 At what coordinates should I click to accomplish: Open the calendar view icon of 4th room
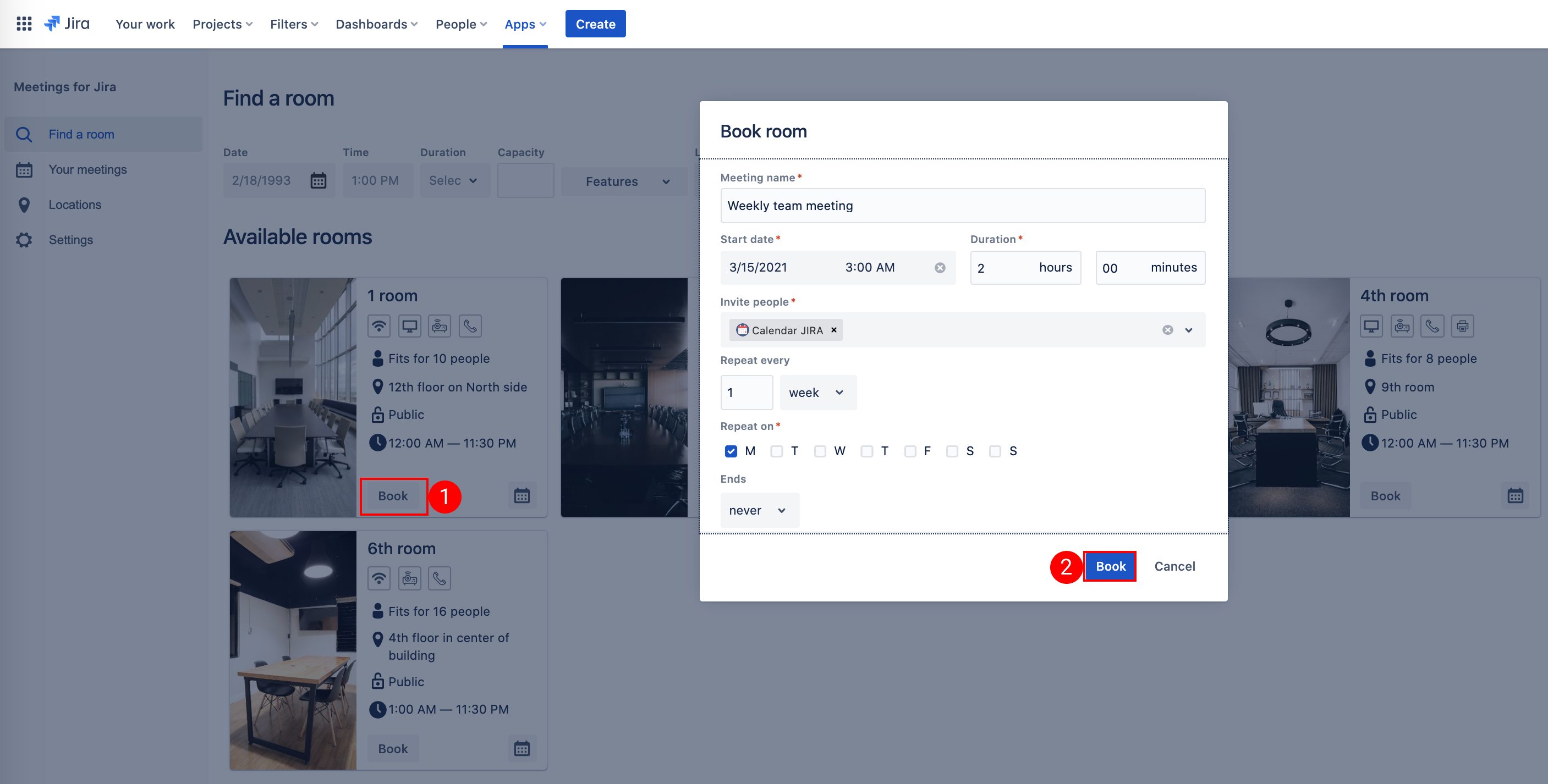1515,495
